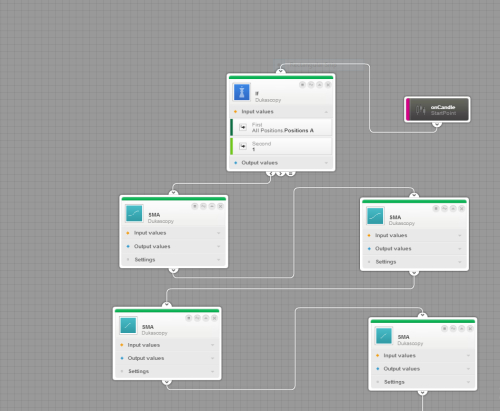Collapse the Input values section of the IF block
The height and width of the screenshot is (411, 500).
pos(326,112)
